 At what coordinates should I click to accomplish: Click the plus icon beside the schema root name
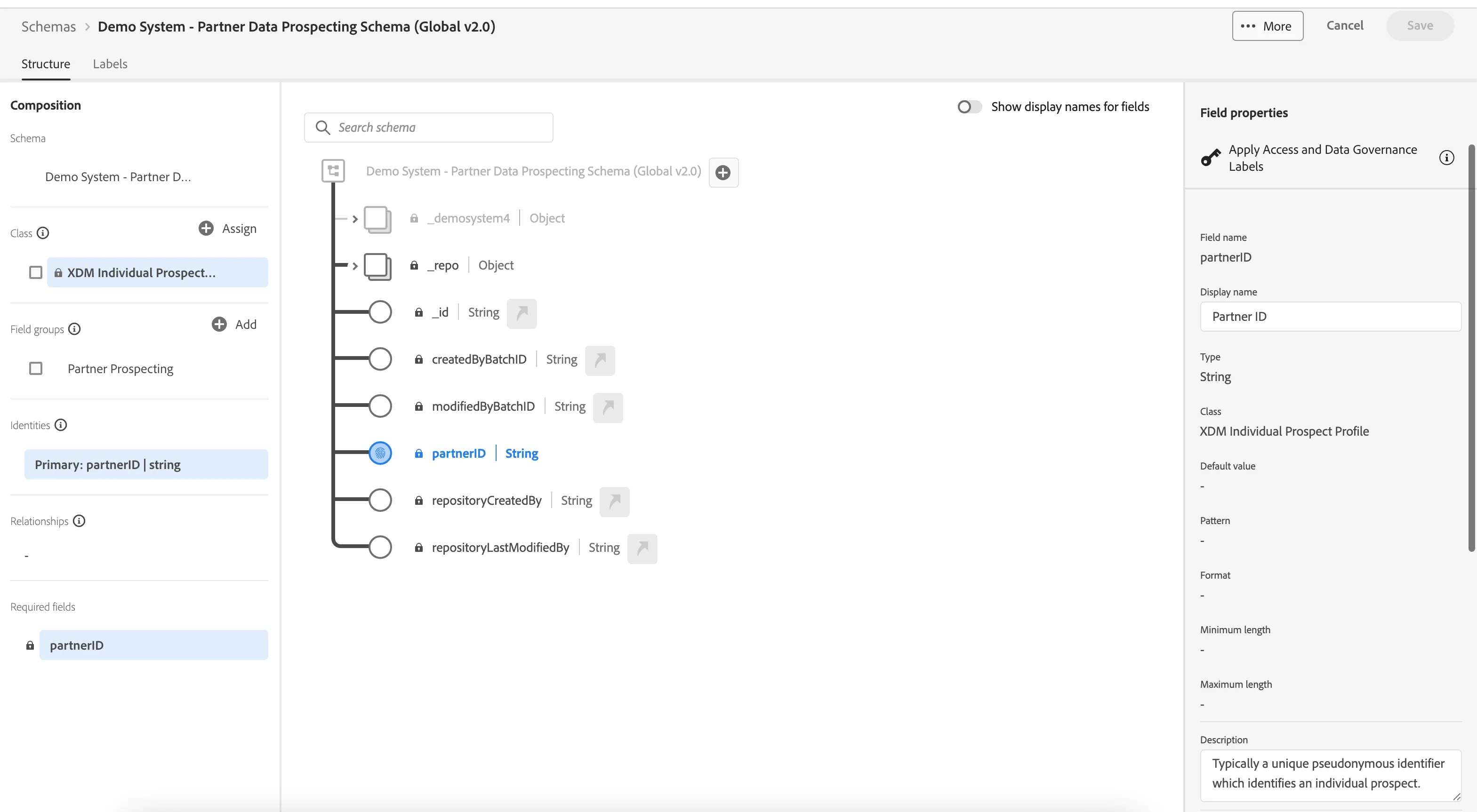coord(723,173)
